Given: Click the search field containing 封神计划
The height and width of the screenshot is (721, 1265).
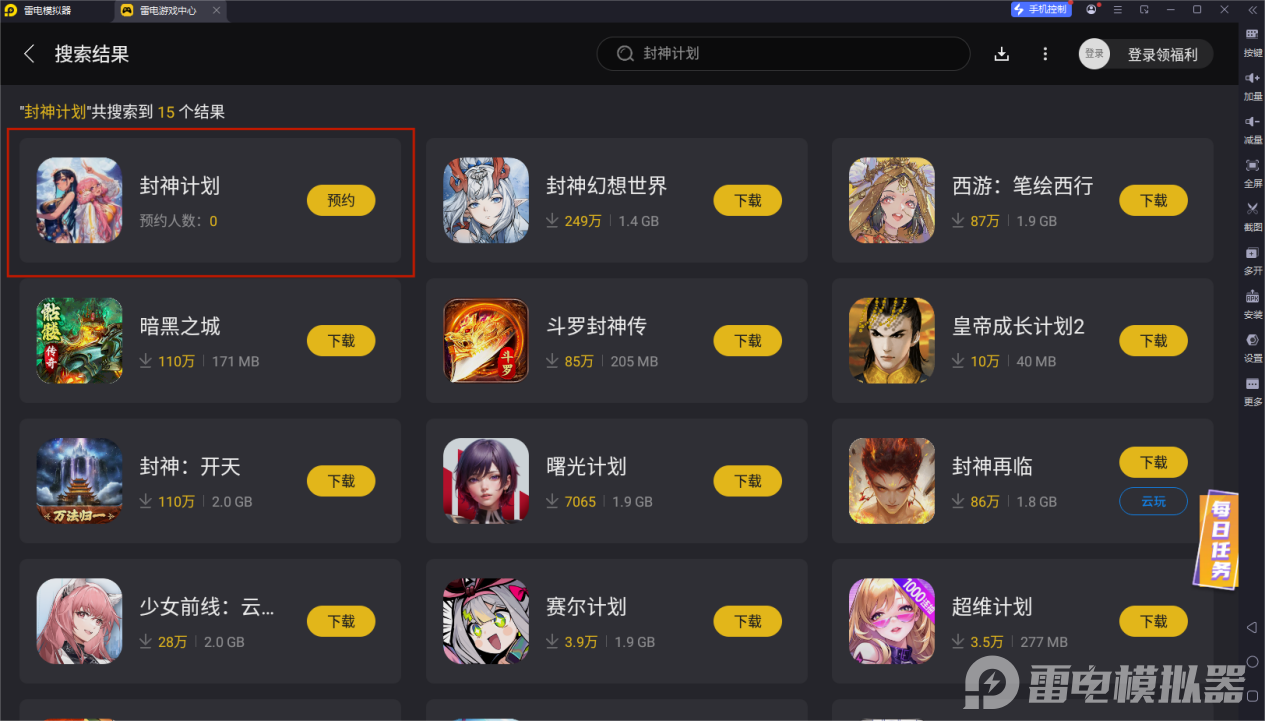Looking at the screenshot, I should click(x=783, y=54).
